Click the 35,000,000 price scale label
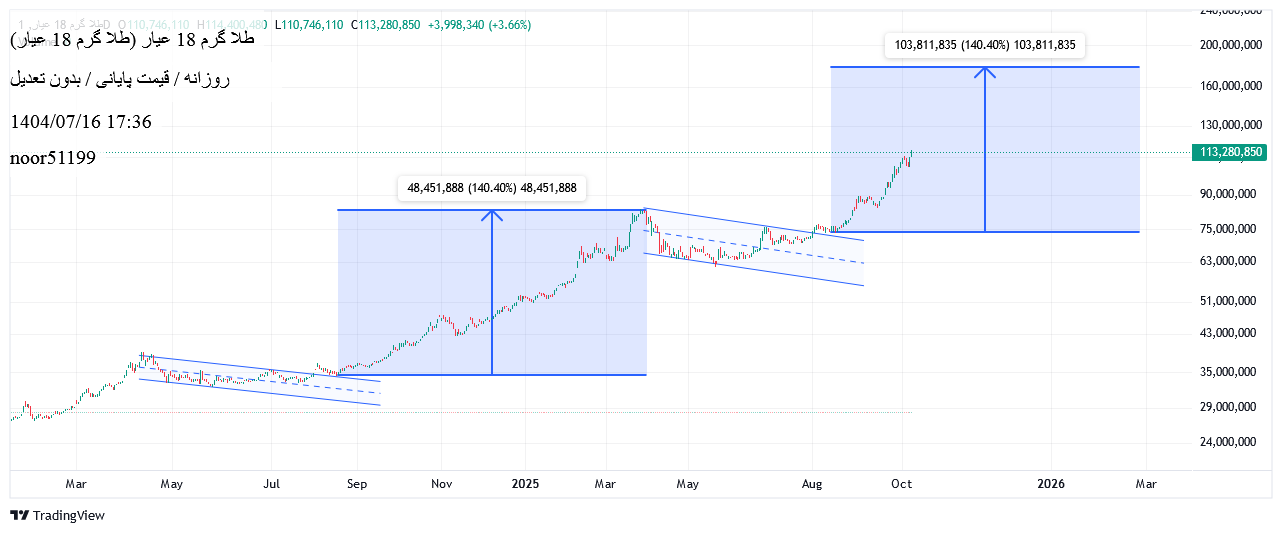 [1228, 372]
